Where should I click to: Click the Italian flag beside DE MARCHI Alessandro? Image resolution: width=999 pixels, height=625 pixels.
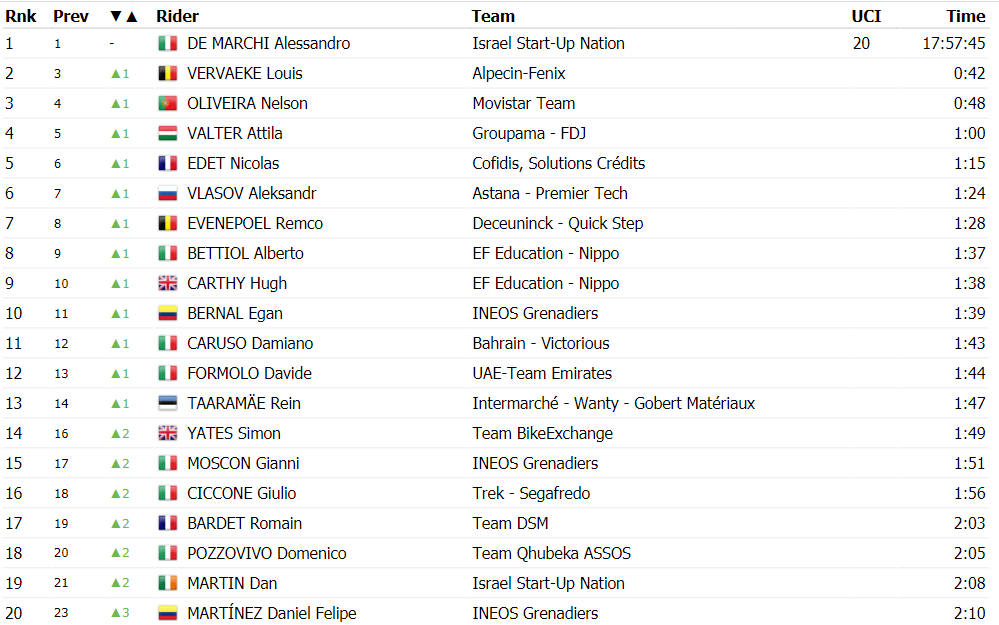(168, 43)
